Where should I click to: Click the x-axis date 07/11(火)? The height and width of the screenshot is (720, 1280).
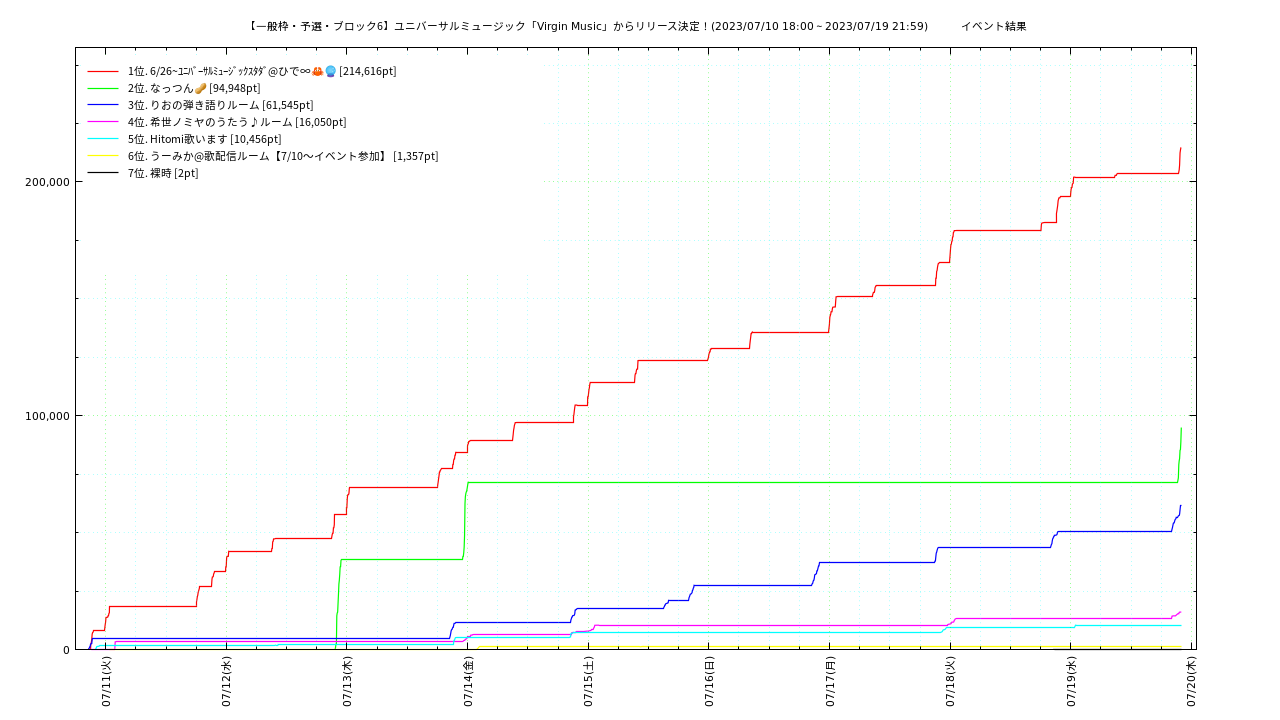click(x=106, y=682)
